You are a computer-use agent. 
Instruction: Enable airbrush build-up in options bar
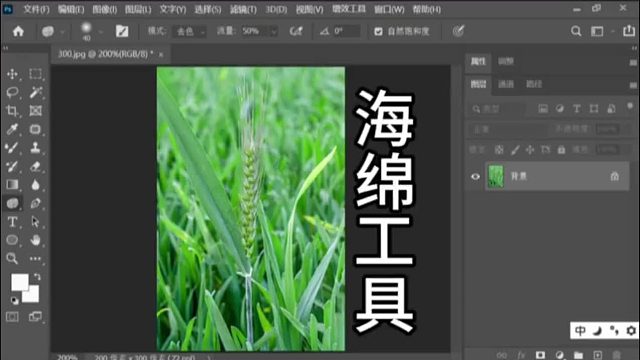coord(296,31)
